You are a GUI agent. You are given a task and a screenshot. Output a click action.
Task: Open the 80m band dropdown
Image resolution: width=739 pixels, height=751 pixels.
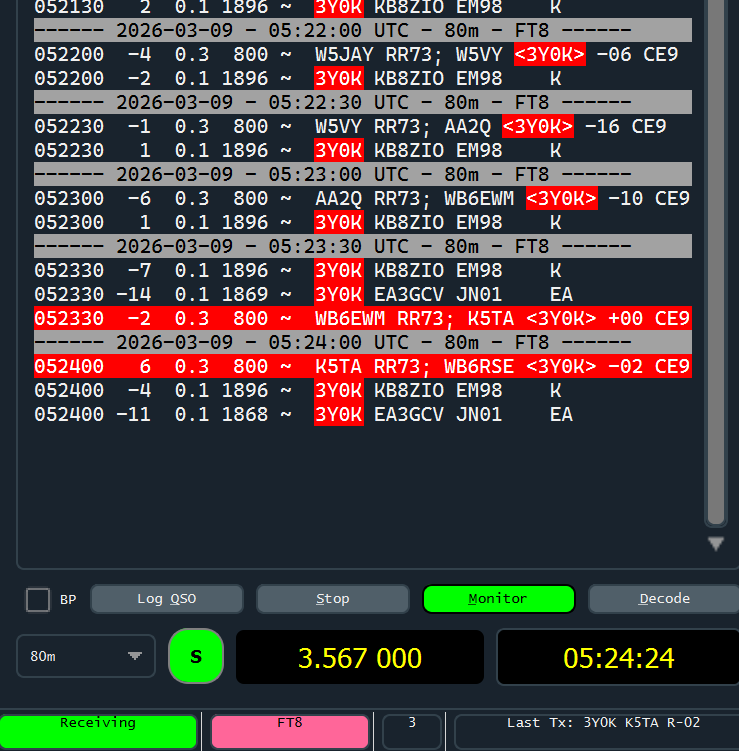[86, 656]
